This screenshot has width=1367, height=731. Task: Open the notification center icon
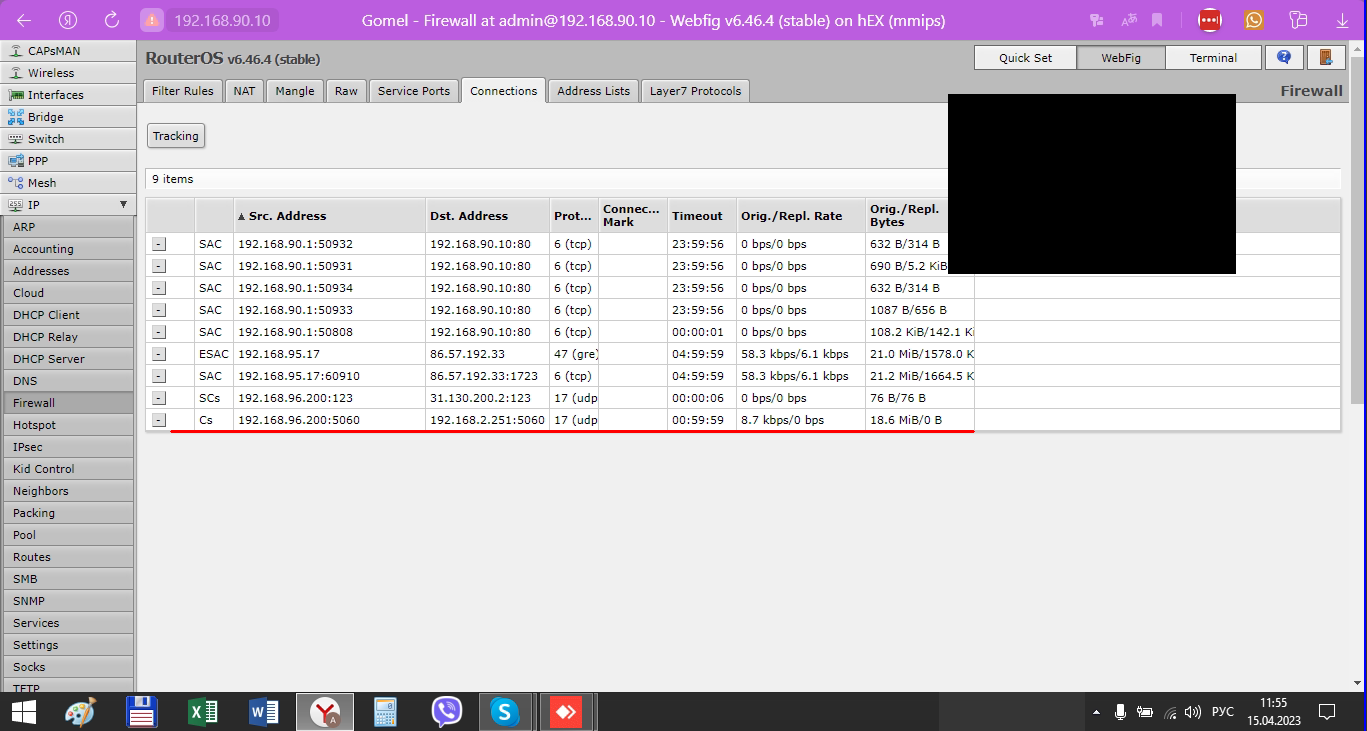[x=1327, y=712]
